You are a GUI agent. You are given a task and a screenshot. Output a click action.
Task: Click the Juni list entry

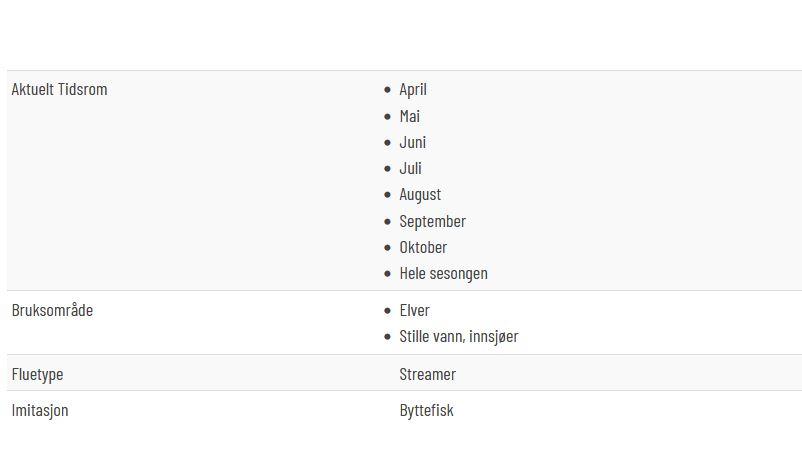point(412,142)
